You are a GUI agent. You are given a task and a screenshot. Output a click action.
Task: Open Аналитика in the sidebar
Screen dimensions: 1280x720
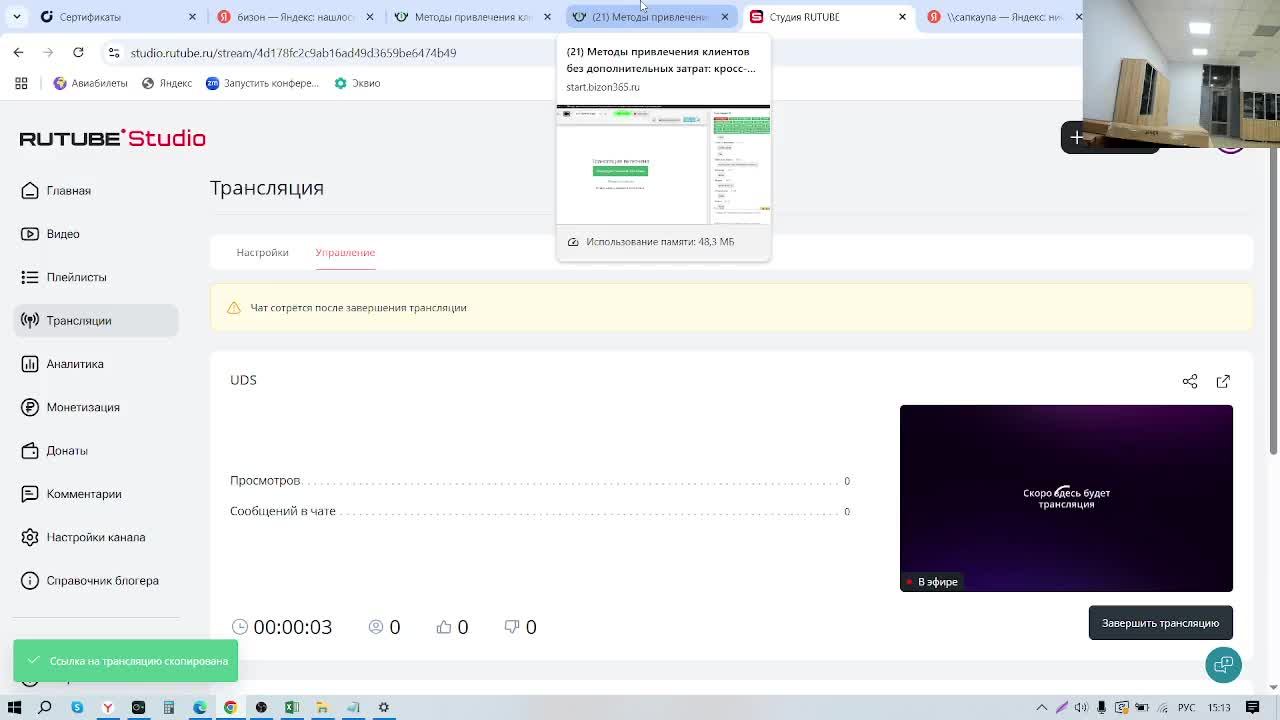point(96,364)
